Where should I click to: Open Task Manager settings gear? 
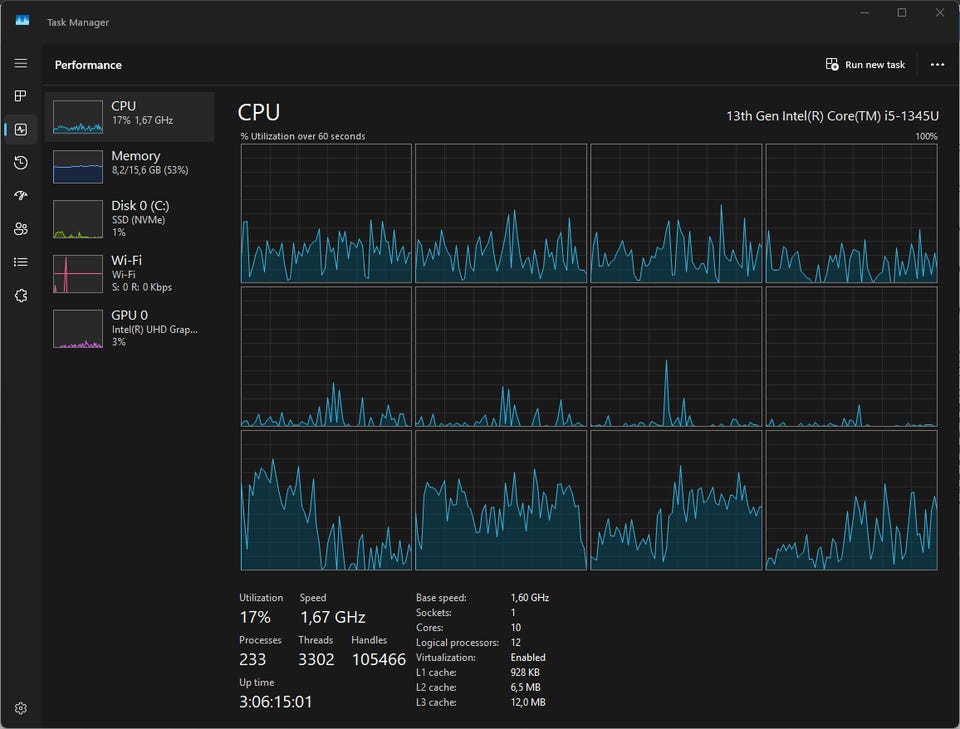coord(20,708)
